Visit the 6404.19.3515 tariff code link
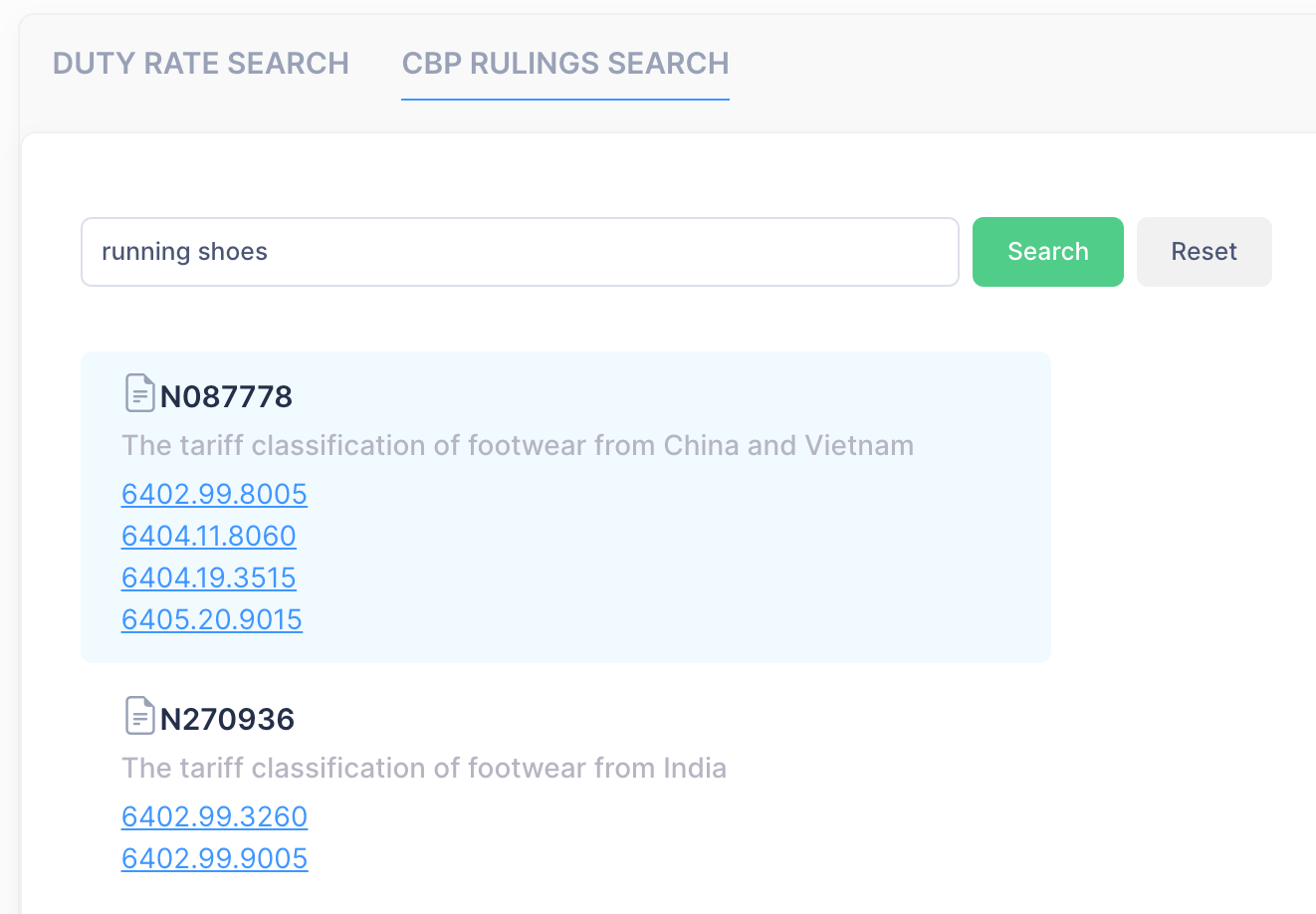Viewport: 1316px width, 914px height. (209, 578)
